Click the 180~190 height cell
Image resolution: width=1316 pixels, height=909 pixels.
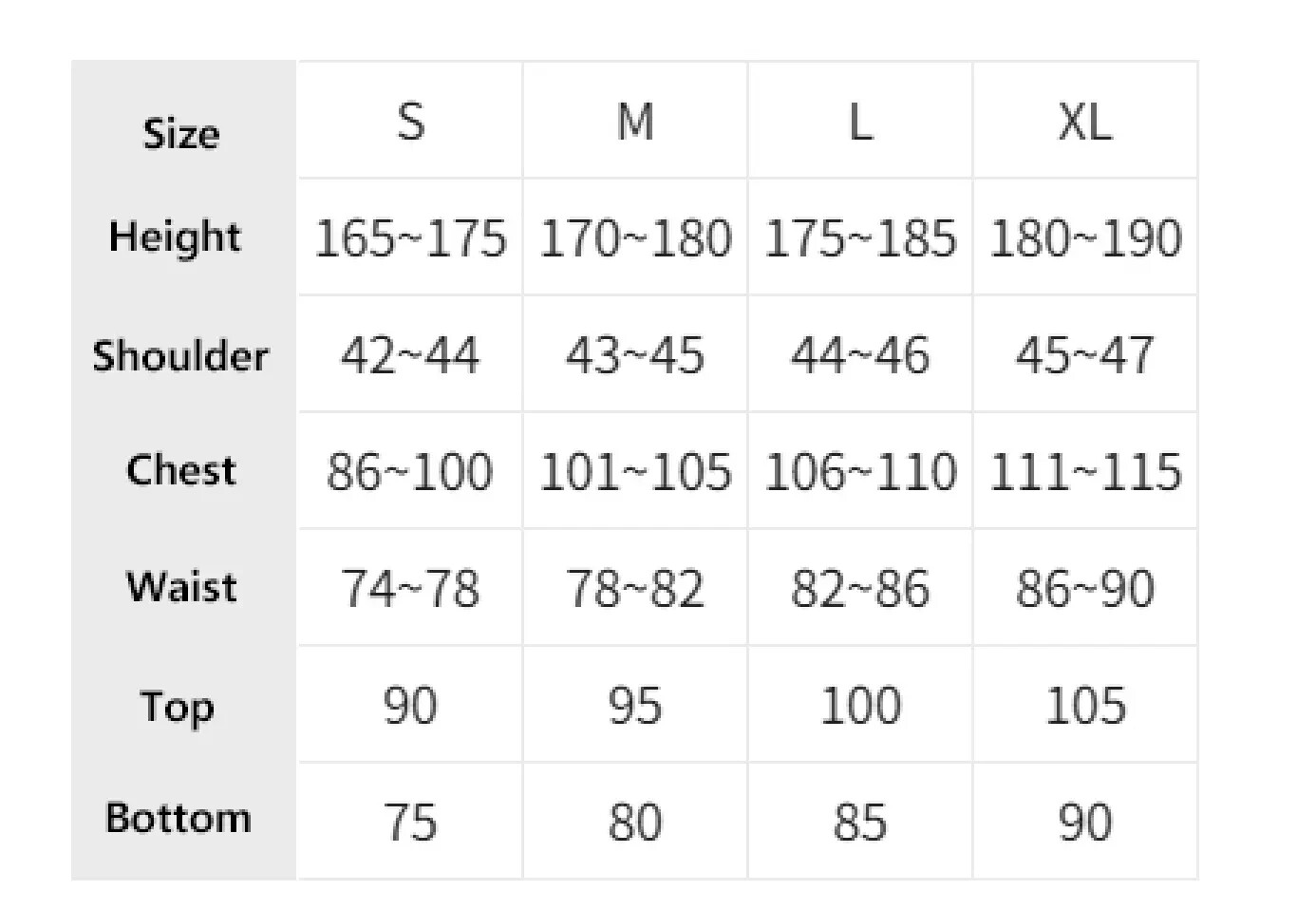point(1085,238)
